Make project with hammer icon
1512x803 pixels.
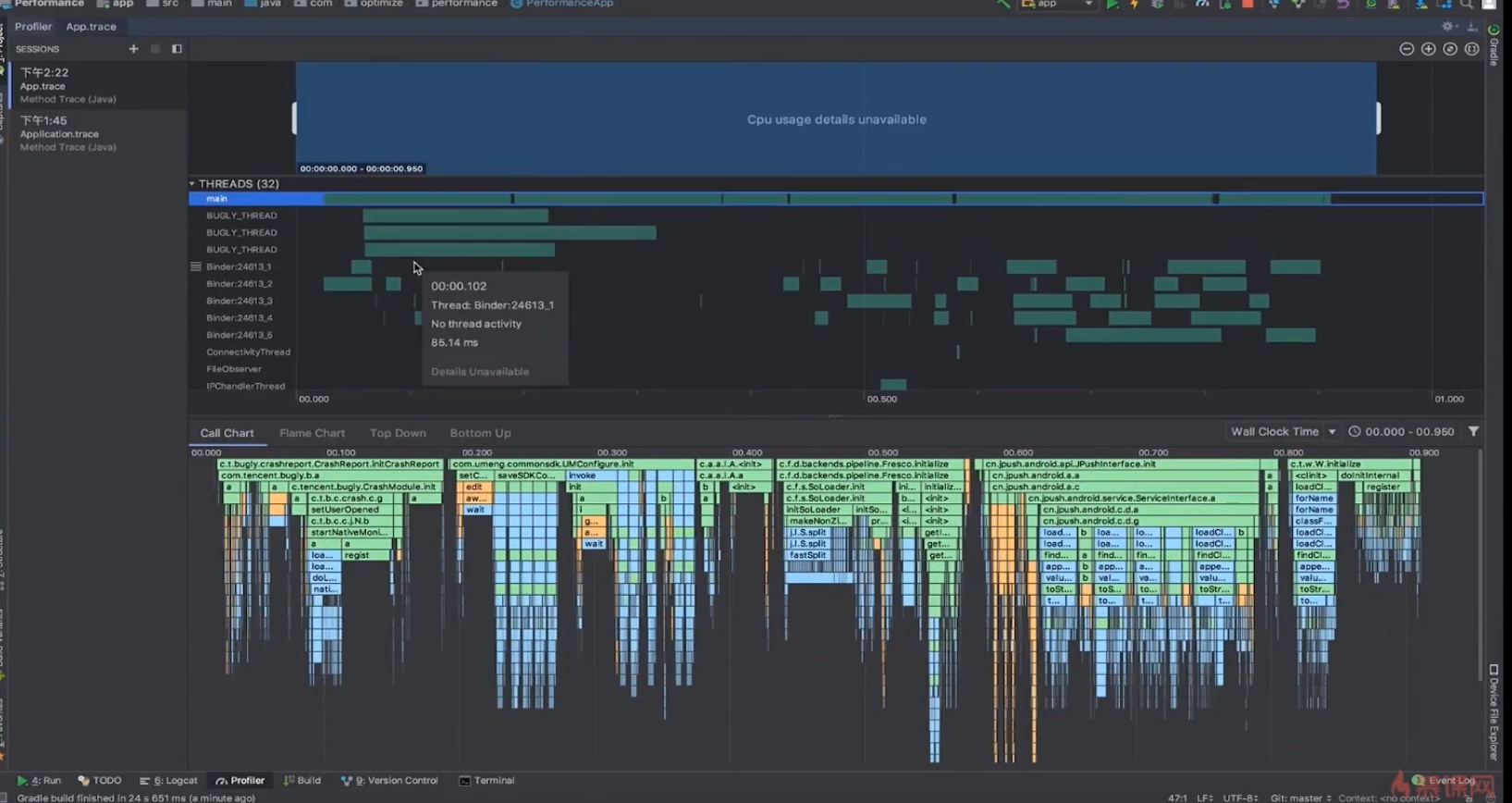tap(1003, 5)
